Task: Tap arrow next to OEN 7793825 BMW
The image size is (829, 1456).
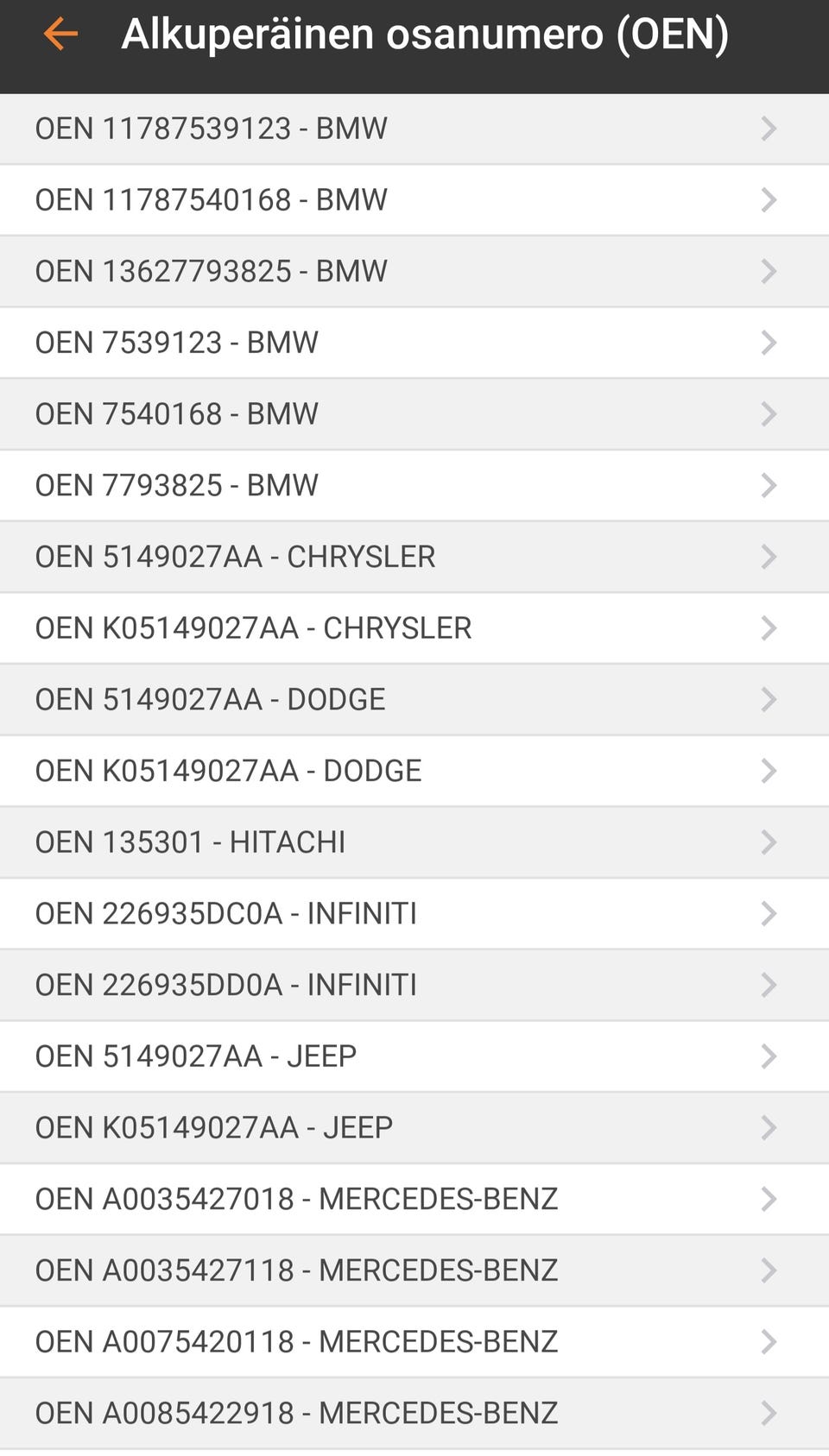Action: [x=768, y=485]
